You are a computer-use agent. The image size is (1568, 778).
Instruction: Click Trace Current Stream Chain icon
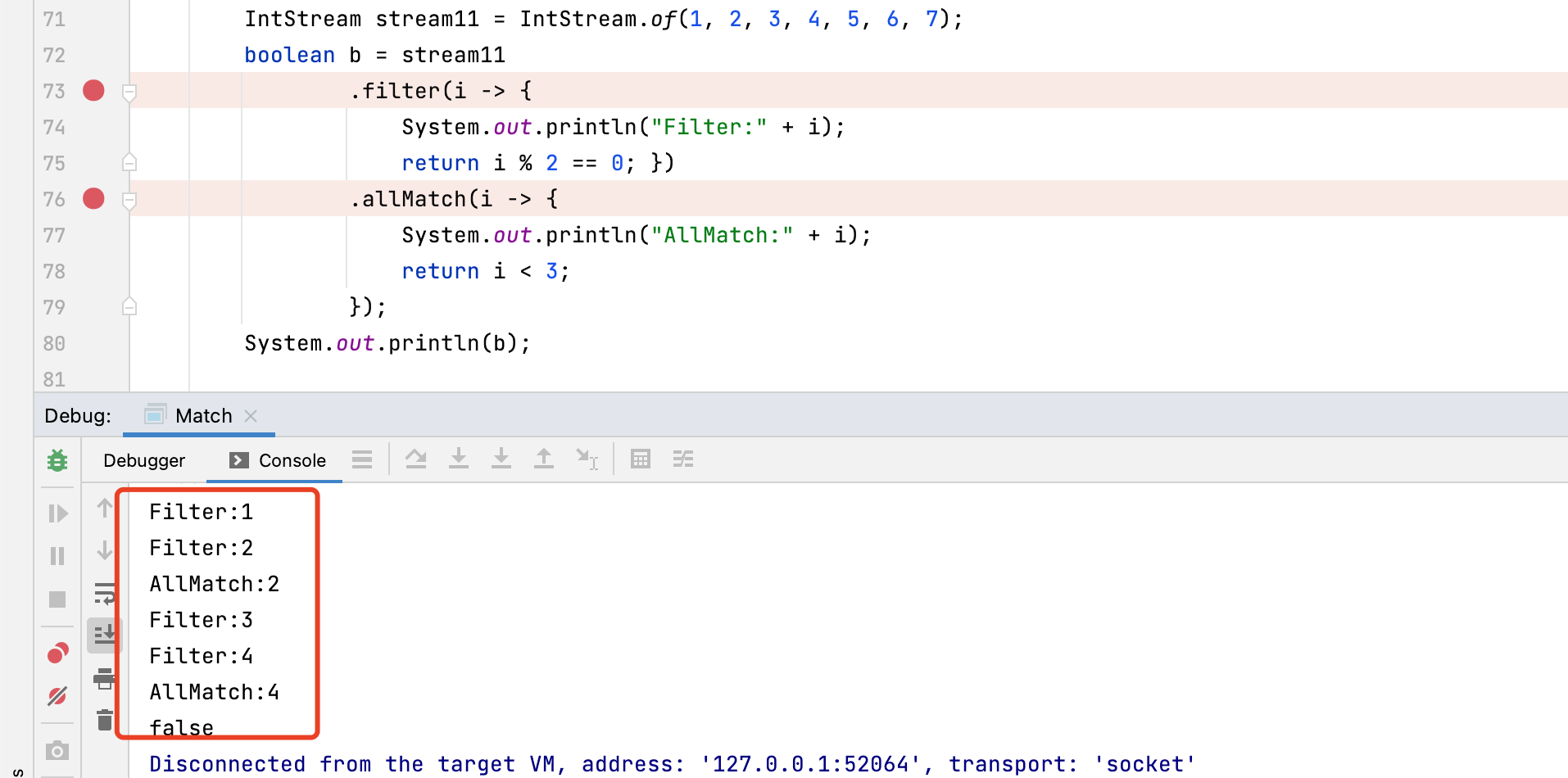[x=683, y=459]
